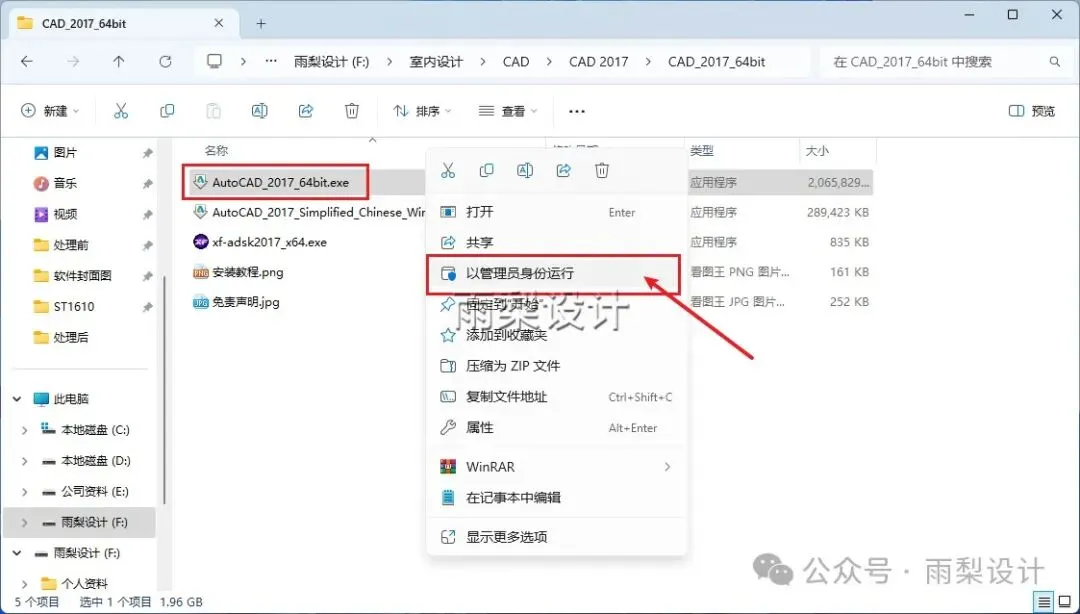Go up one folder level

[x=118, y=61]
